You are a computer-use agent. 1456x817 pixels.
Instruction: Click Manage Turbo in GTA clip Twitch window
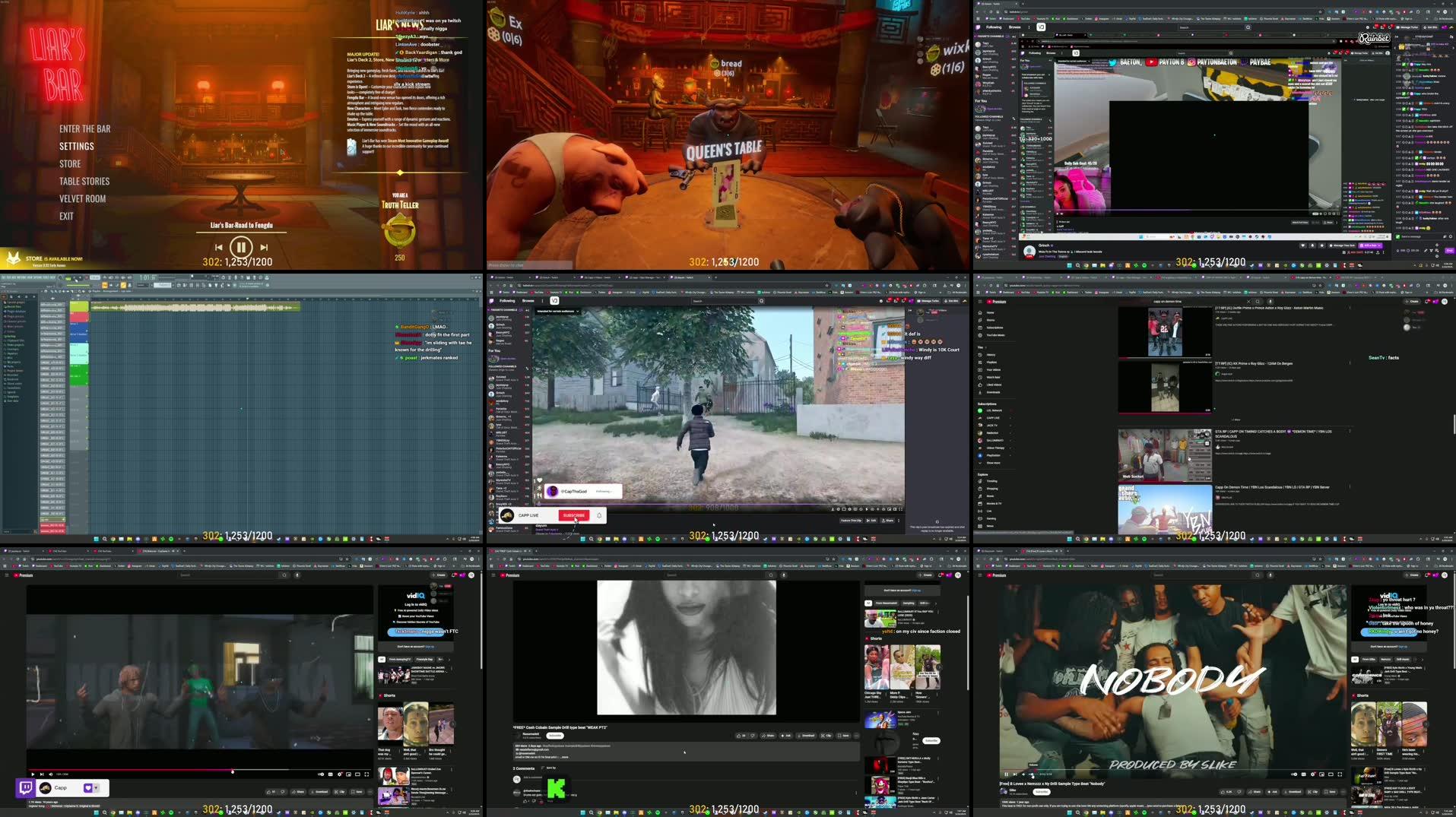click(x=928, y=301)
